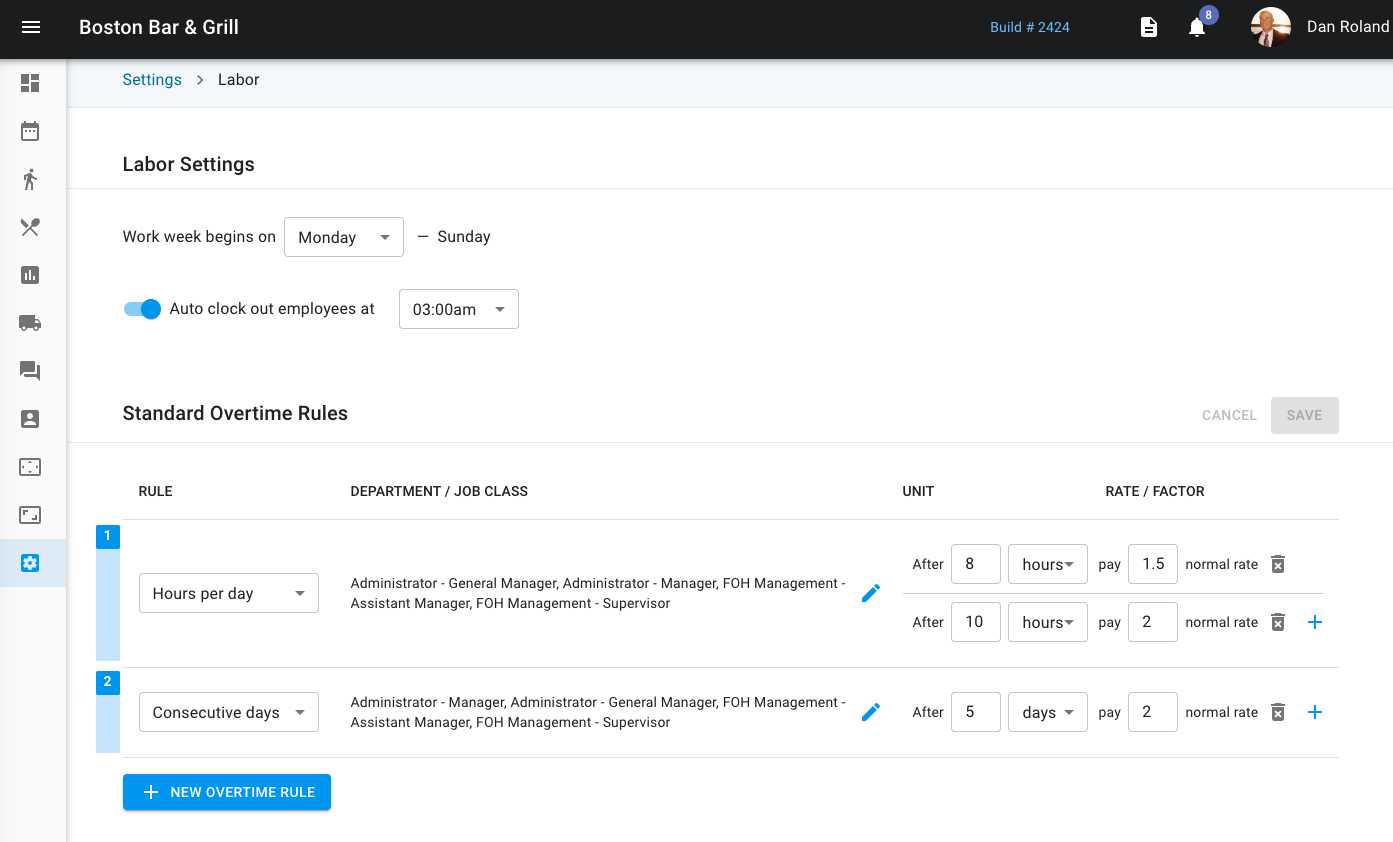Open the notifications bell
The height and width of the screenshot is (842, 1393).
1197,28
